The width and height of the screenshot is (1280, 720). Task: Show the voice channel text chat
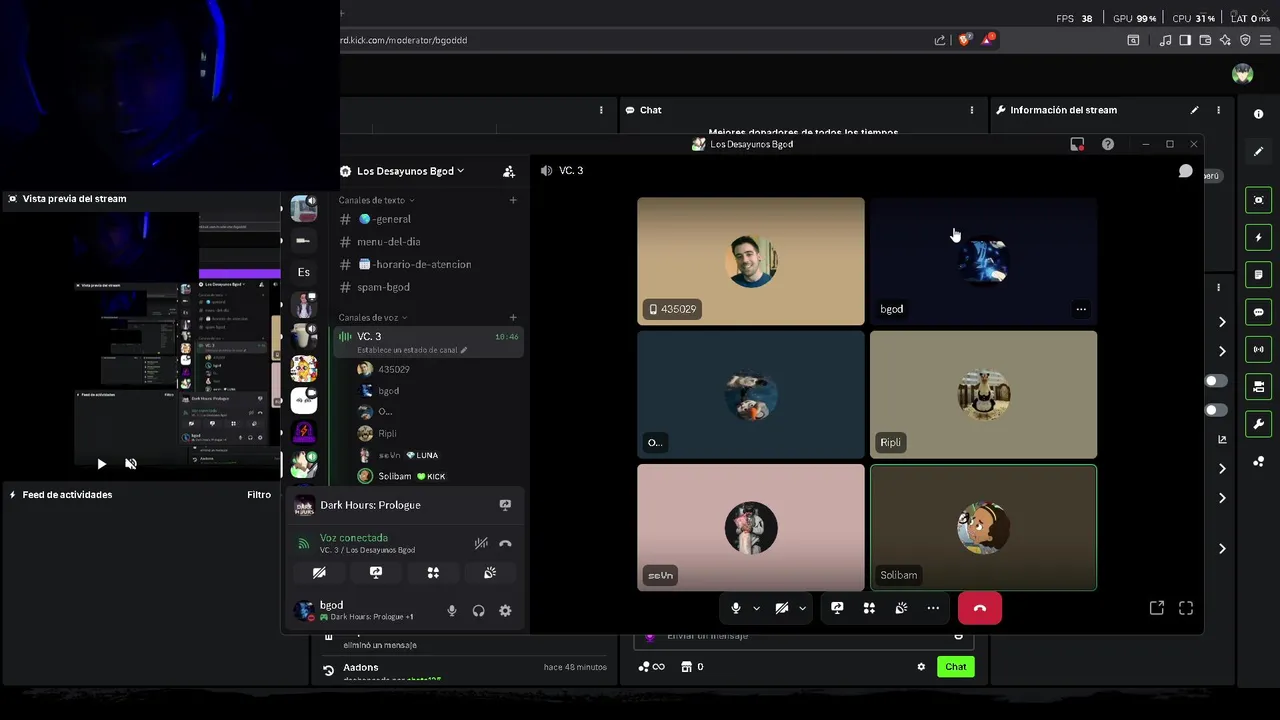click(1185, 171)
